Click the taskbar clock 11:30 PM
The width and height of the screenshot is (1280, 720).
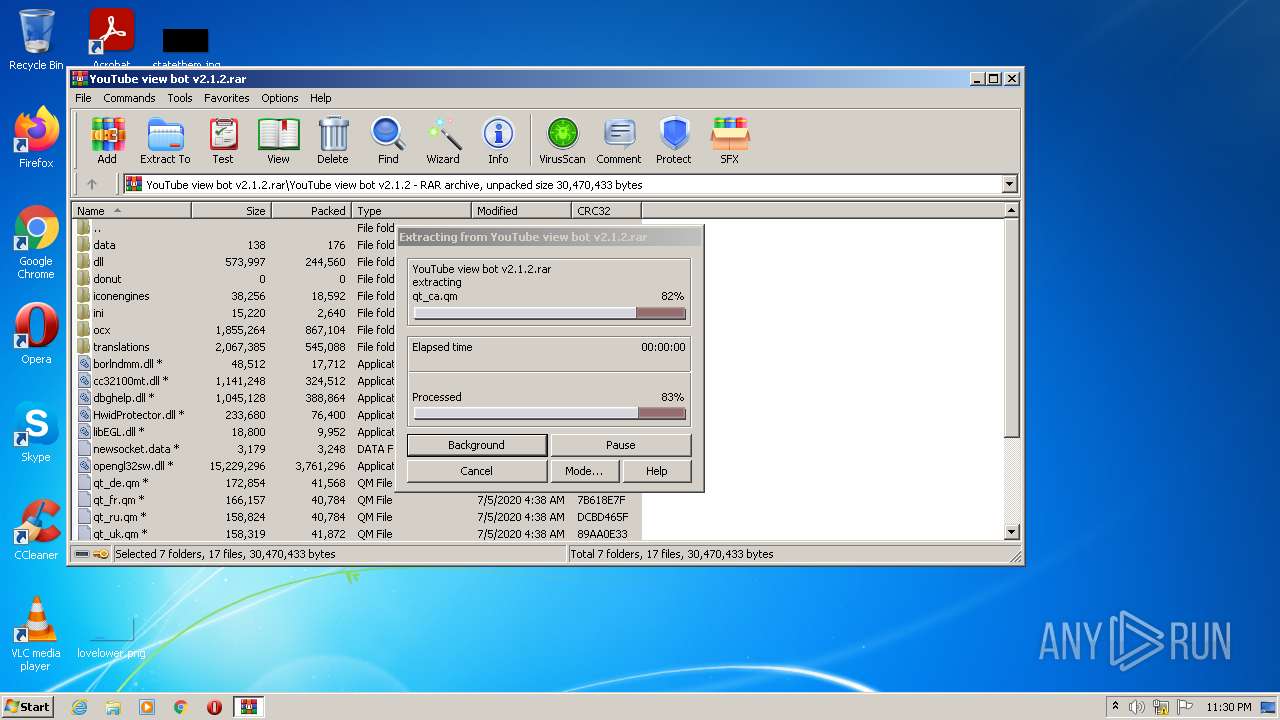click(x=1229, y=707)
